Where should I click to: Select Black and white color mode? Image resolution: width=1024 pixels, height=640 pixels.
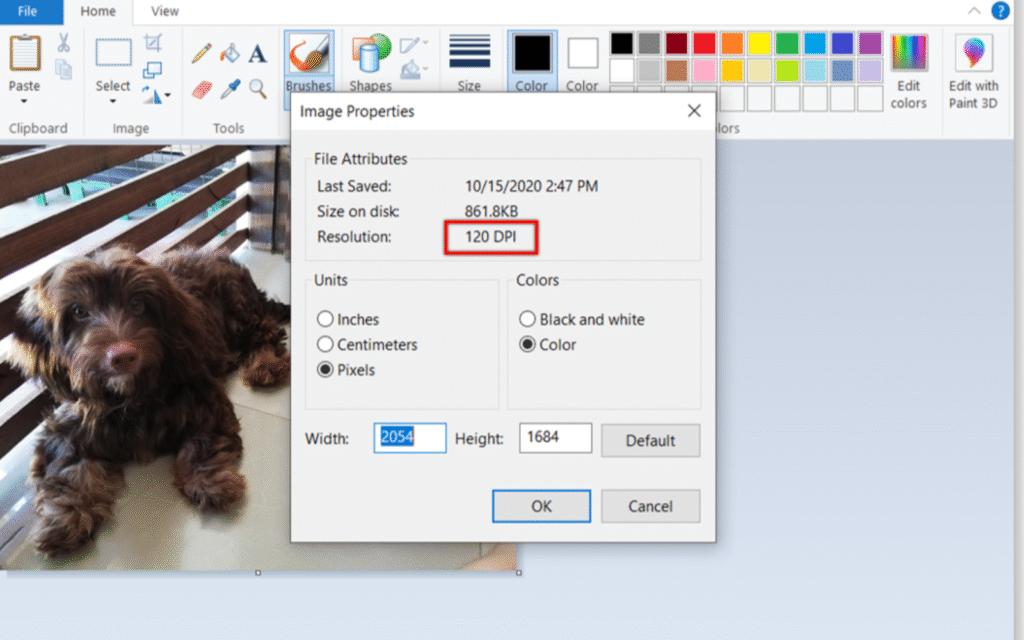click(x=527, y=320)
